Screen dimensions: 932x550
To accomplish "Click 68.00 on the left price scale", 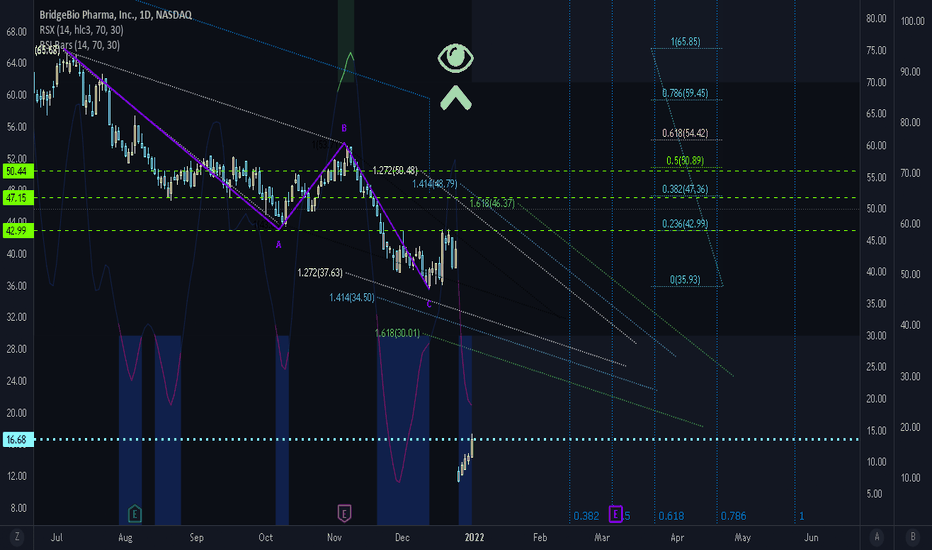I will (x=17, y=32).
